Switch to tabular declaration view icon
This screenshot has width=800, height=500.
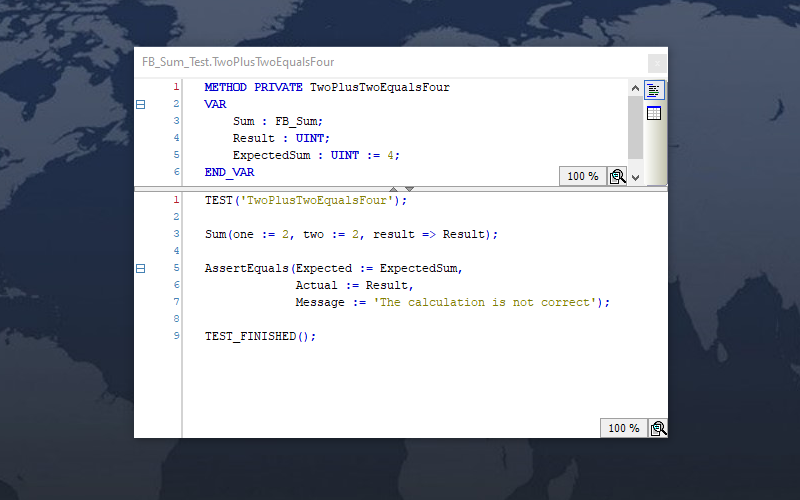click(x=654, y=113)
